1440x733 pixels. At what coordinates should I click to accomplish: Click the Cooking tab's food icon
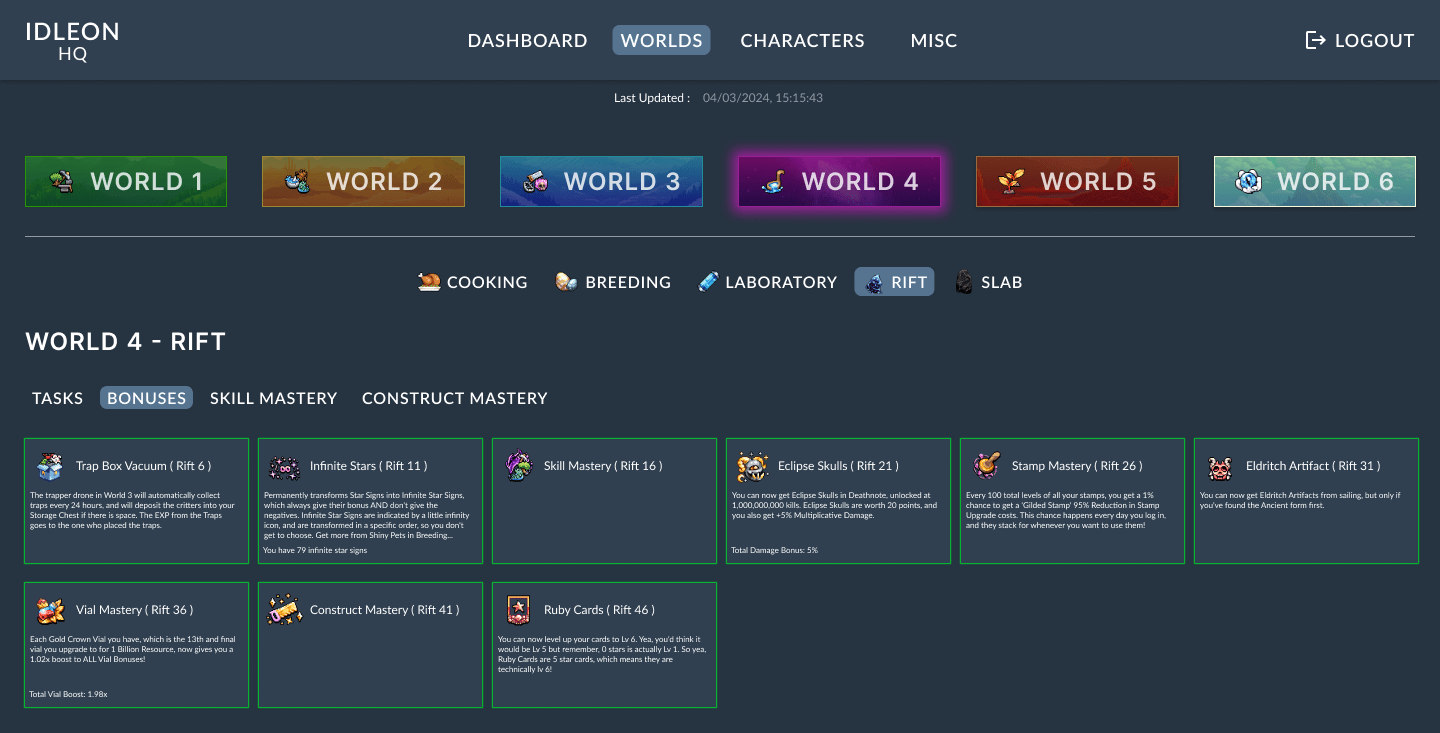[x=429, y=282]
